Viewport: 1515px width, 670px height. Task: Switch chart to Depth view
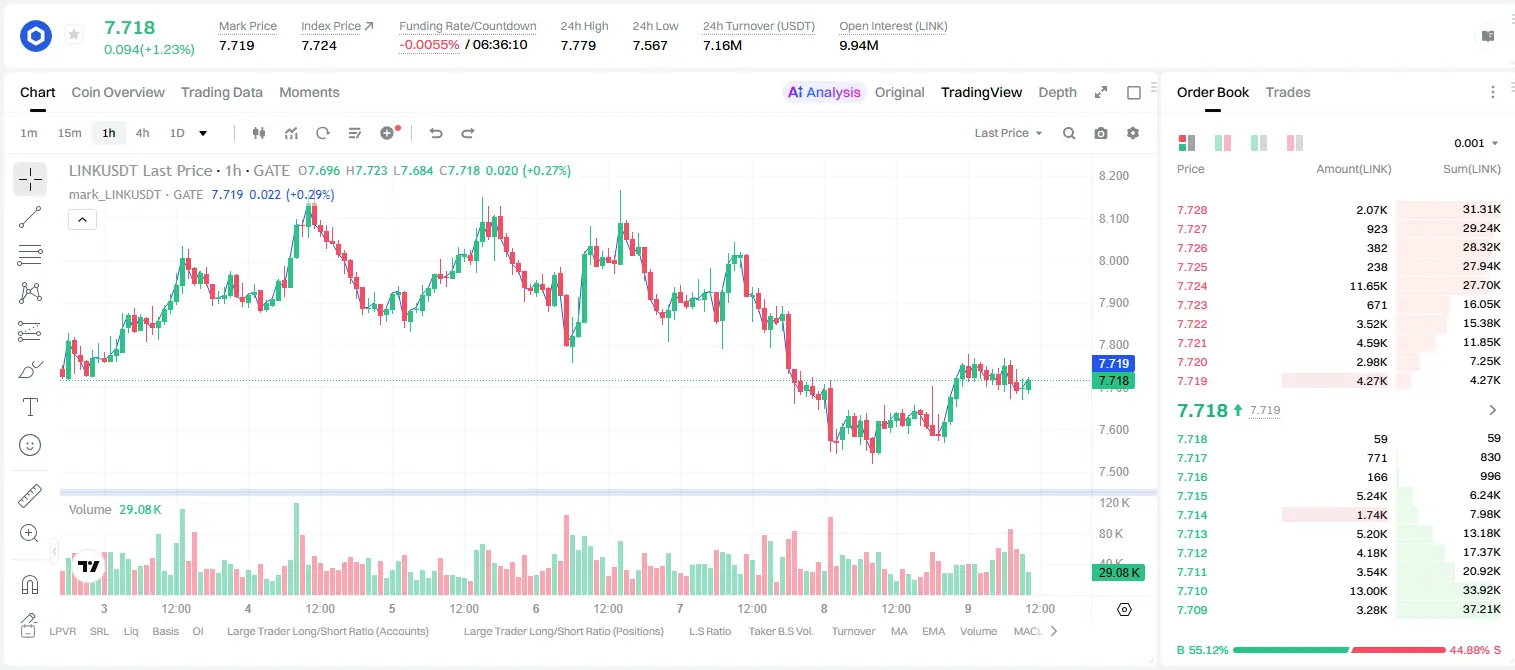coord(1057,92)
